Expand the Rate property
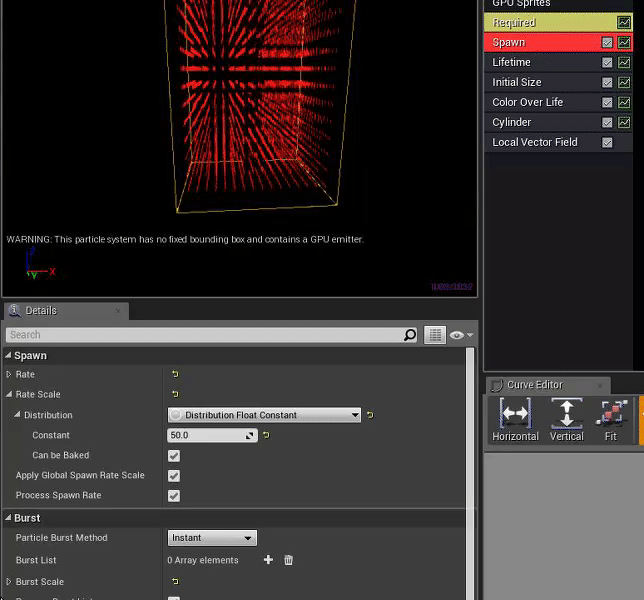 click(x=9, y=374)
